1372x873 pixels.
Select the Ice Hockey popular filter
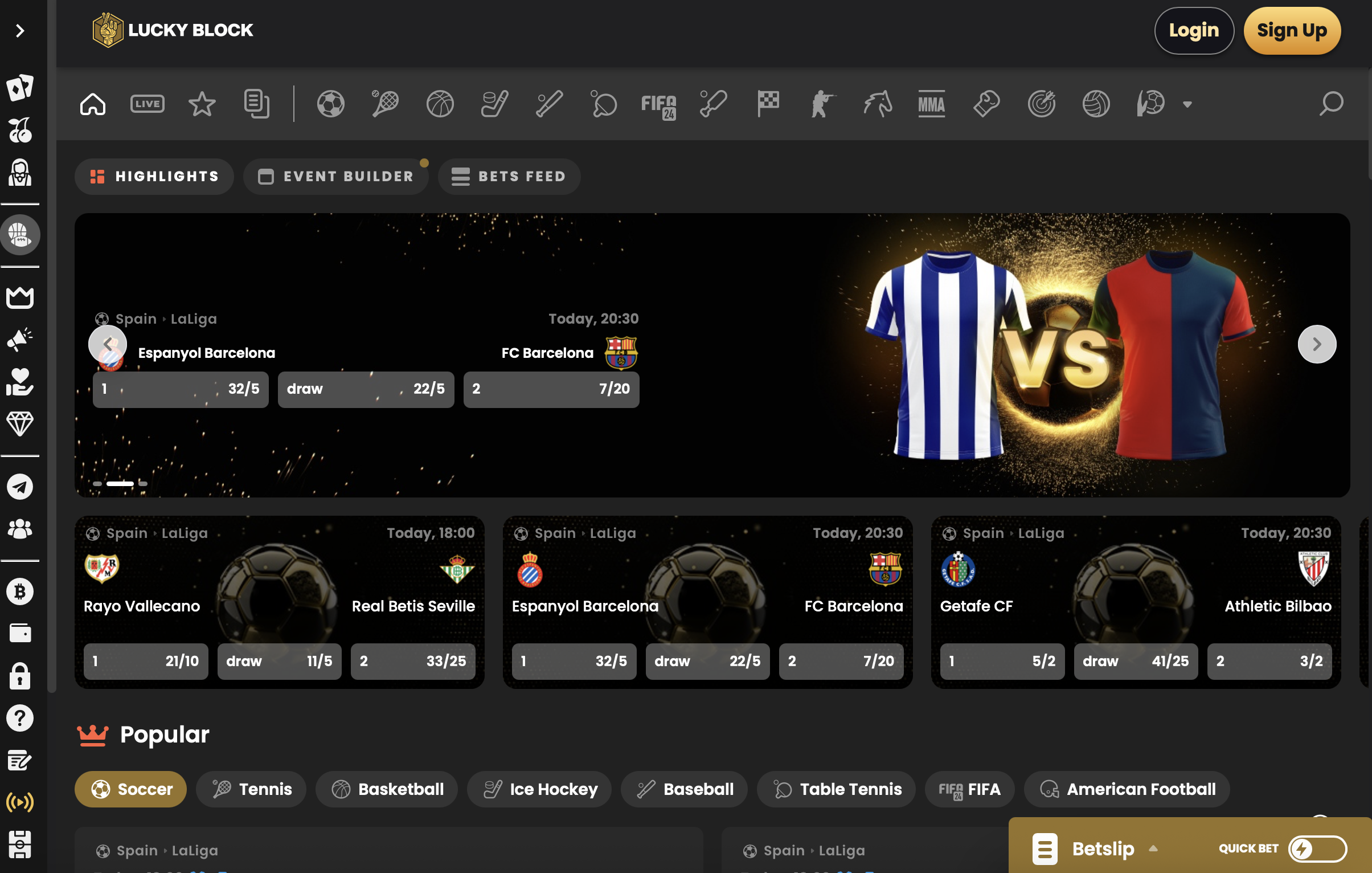point(539,789)
